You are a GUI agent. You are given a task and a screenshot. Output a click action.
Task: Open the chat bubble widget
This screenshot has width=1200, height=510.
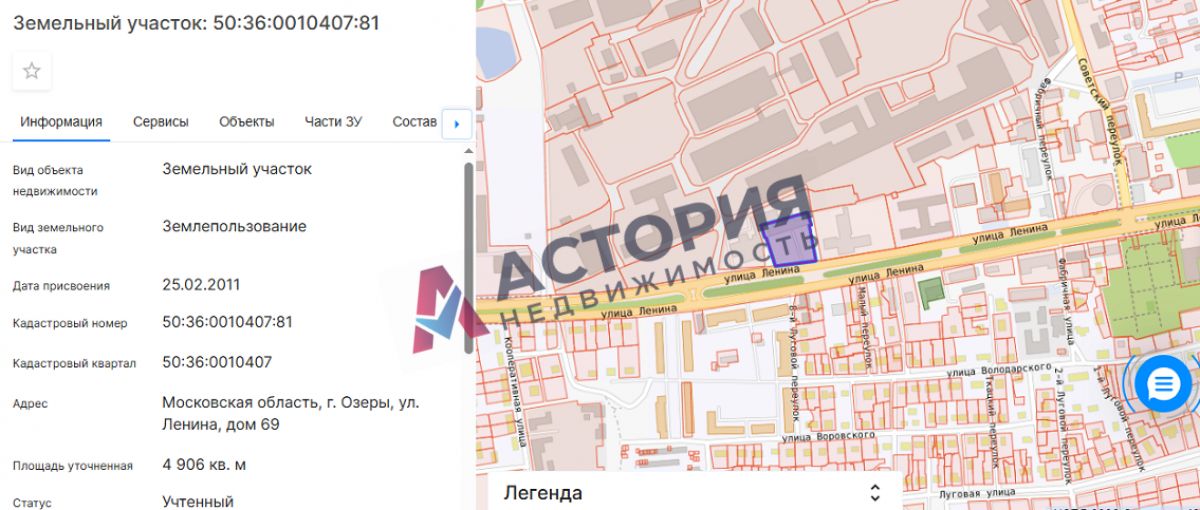(x=1163, y=384)
